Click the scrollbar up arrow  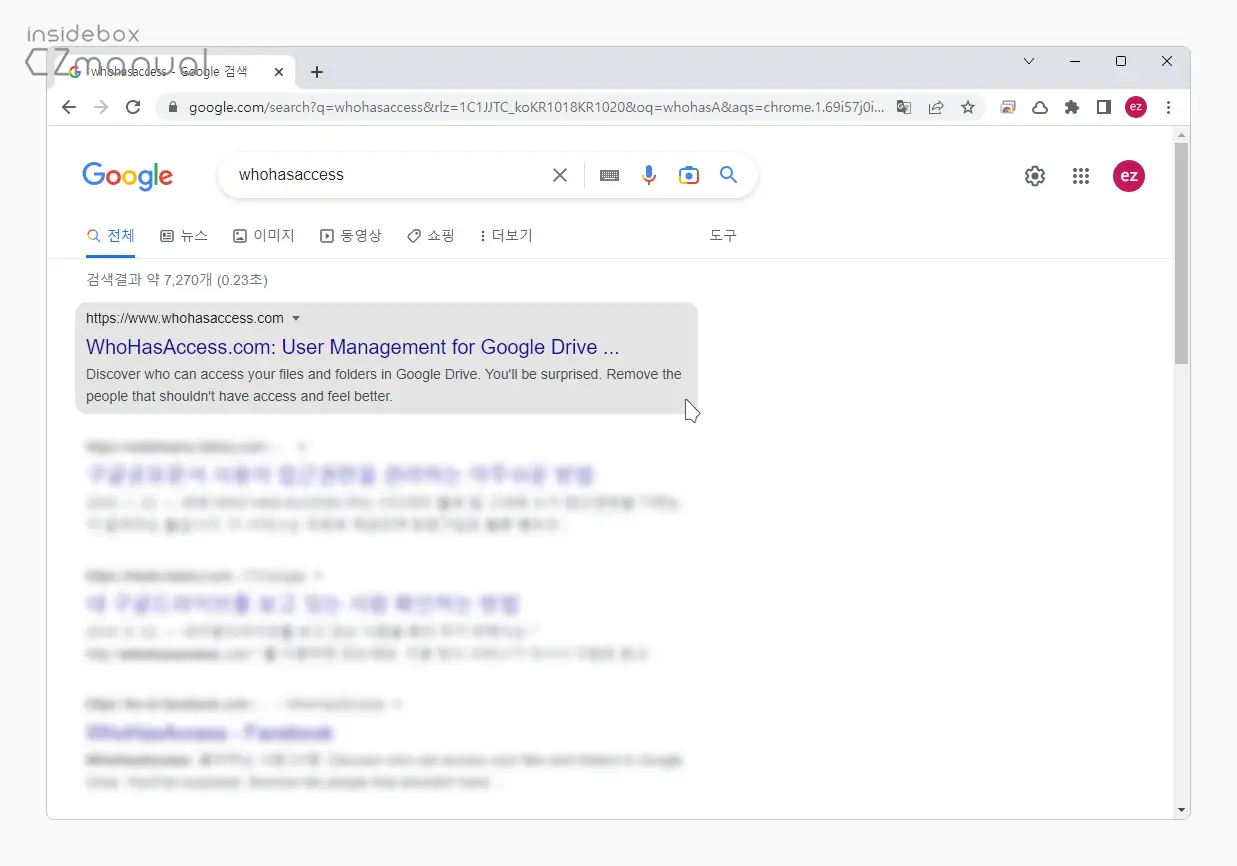[1181, 134]
